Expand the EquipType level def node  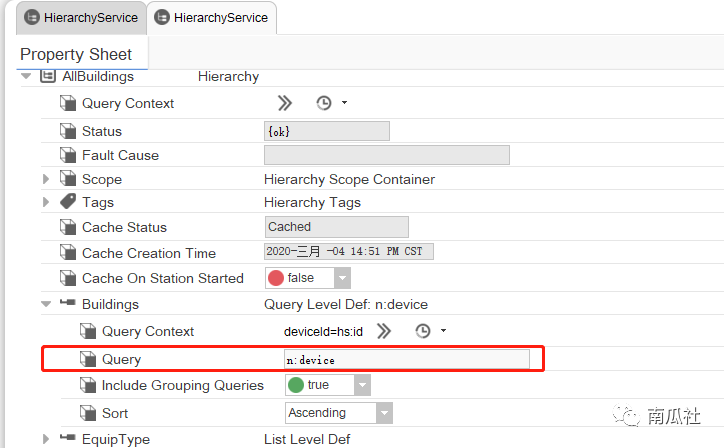(x=46, y=439)
